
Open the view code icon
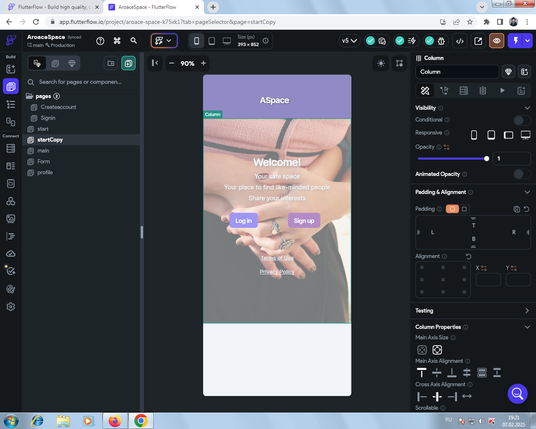pos(460,41)
